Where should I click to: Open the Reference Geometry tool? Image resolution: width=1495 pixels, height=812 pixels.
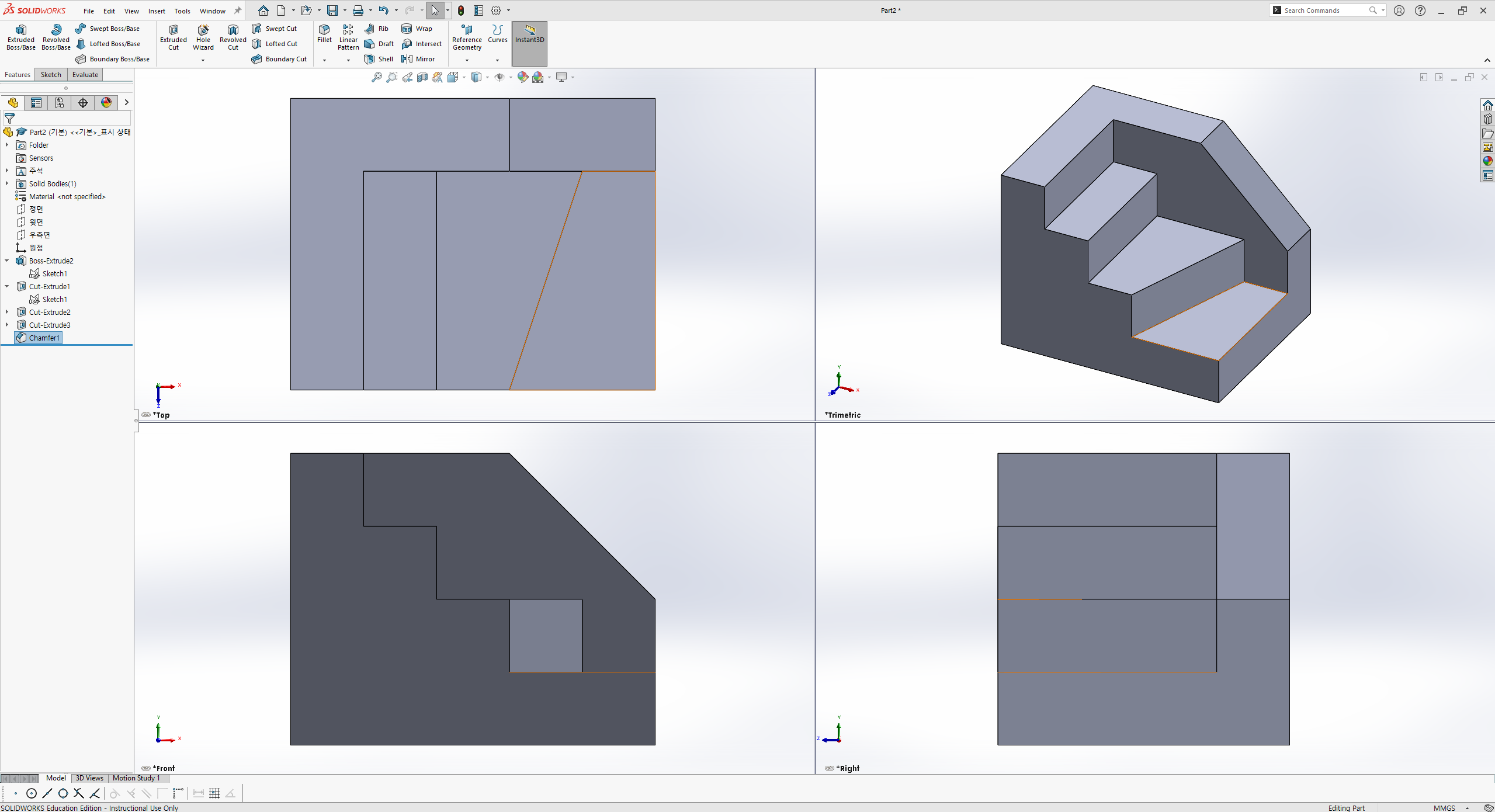tap(467, 37)
